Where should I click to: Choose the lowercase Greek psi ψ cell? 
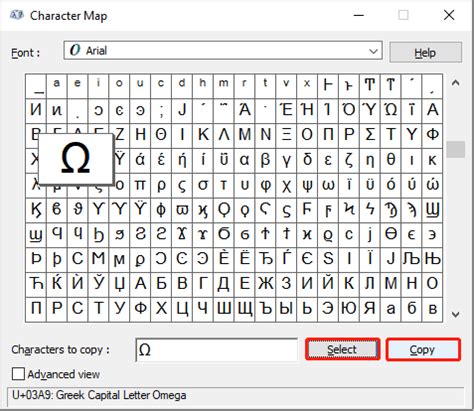[x=307, y=185]
